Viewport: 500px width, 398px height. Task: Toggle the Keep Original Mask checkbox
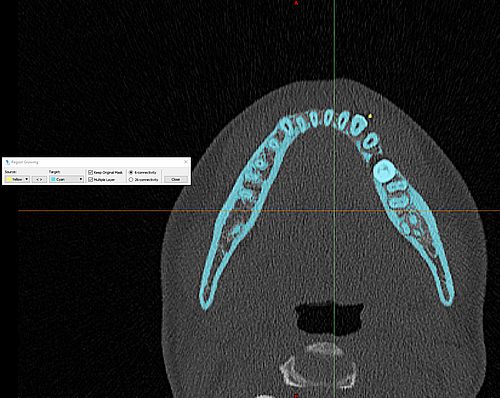pyautogui.click(x=90, y=172)
